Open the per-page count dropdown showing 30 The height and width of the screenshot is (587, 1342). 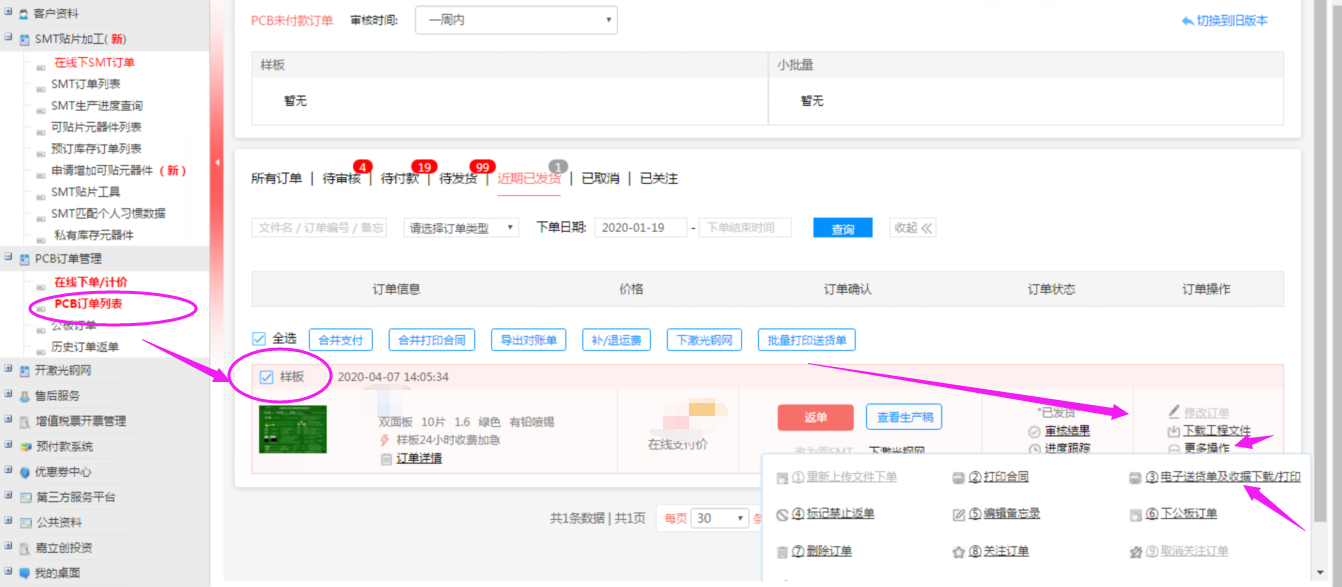tap(719, 518)
